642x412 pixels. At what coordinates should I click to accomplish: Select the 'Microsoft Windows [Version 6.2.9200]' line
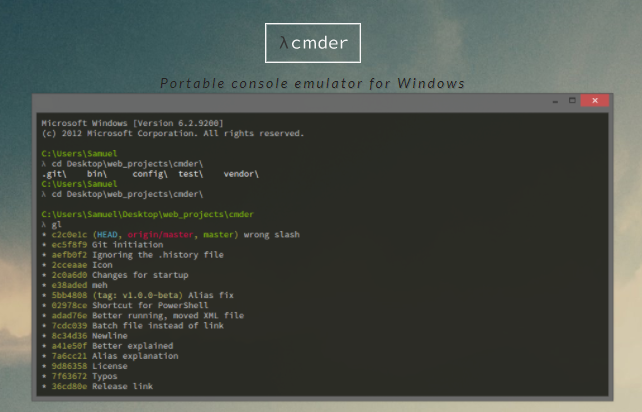[132, 123]
